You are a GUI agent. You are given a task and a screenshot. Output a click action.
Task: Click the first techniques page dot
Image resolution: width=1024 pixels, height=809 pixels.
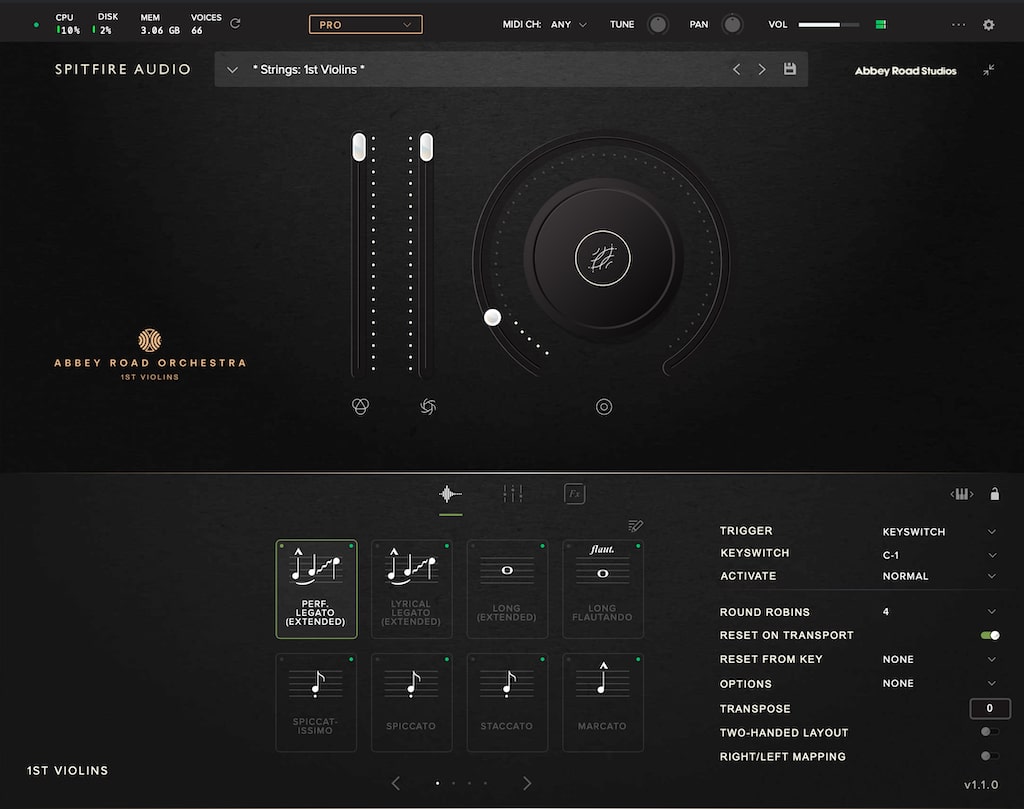tap(437, 783)
